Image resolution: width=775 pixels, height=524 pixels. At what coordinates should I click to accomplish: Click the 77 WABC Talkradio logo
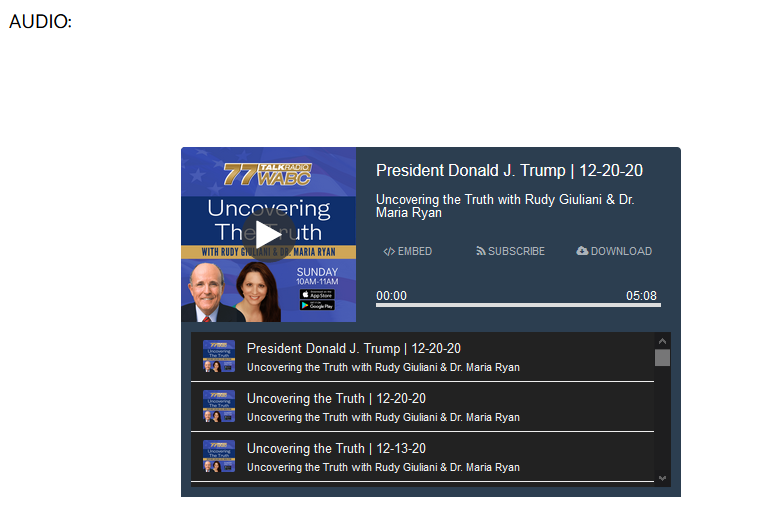pos(267,174)
